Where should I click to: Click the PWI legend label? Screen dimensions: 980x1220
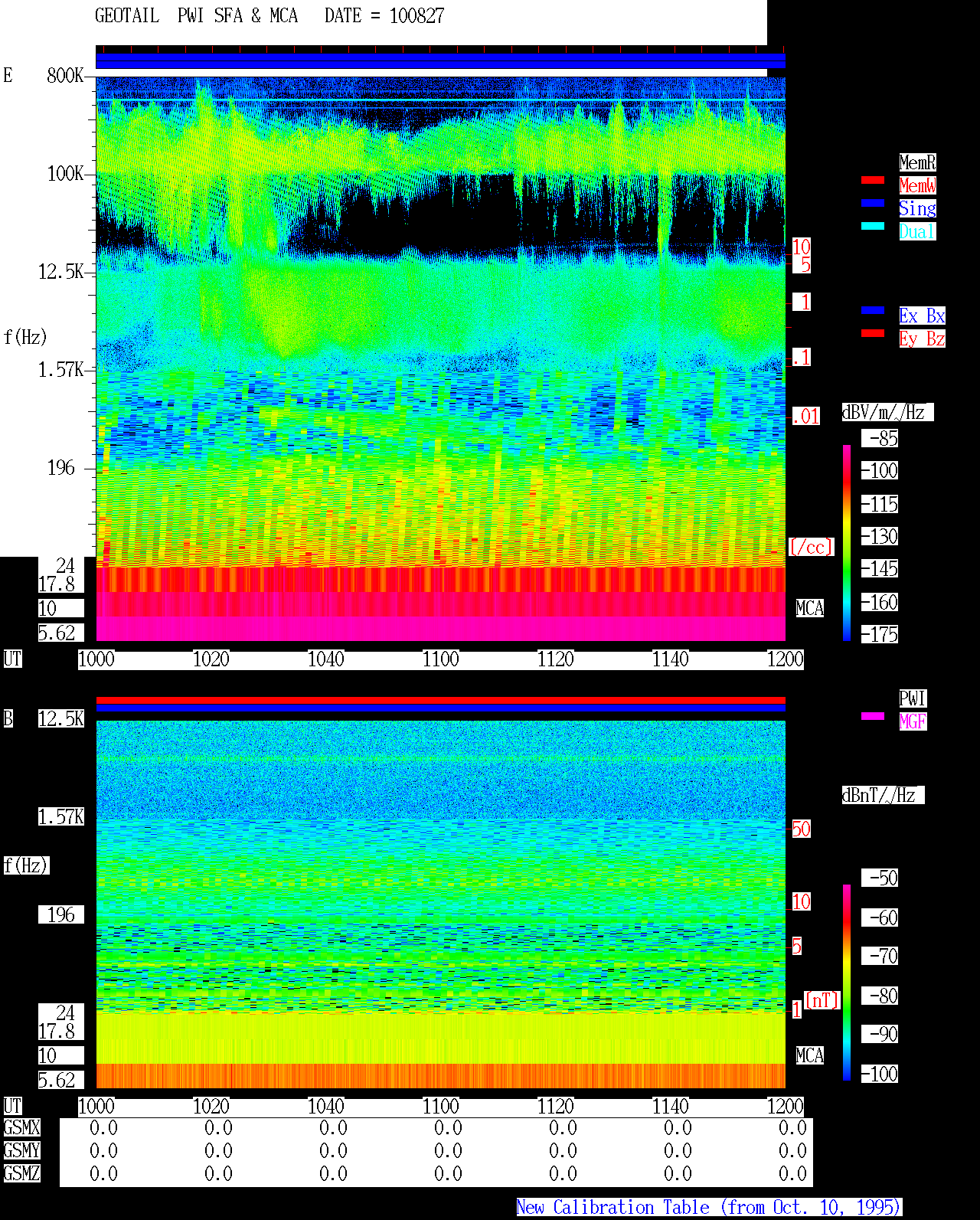pos(913,698)
